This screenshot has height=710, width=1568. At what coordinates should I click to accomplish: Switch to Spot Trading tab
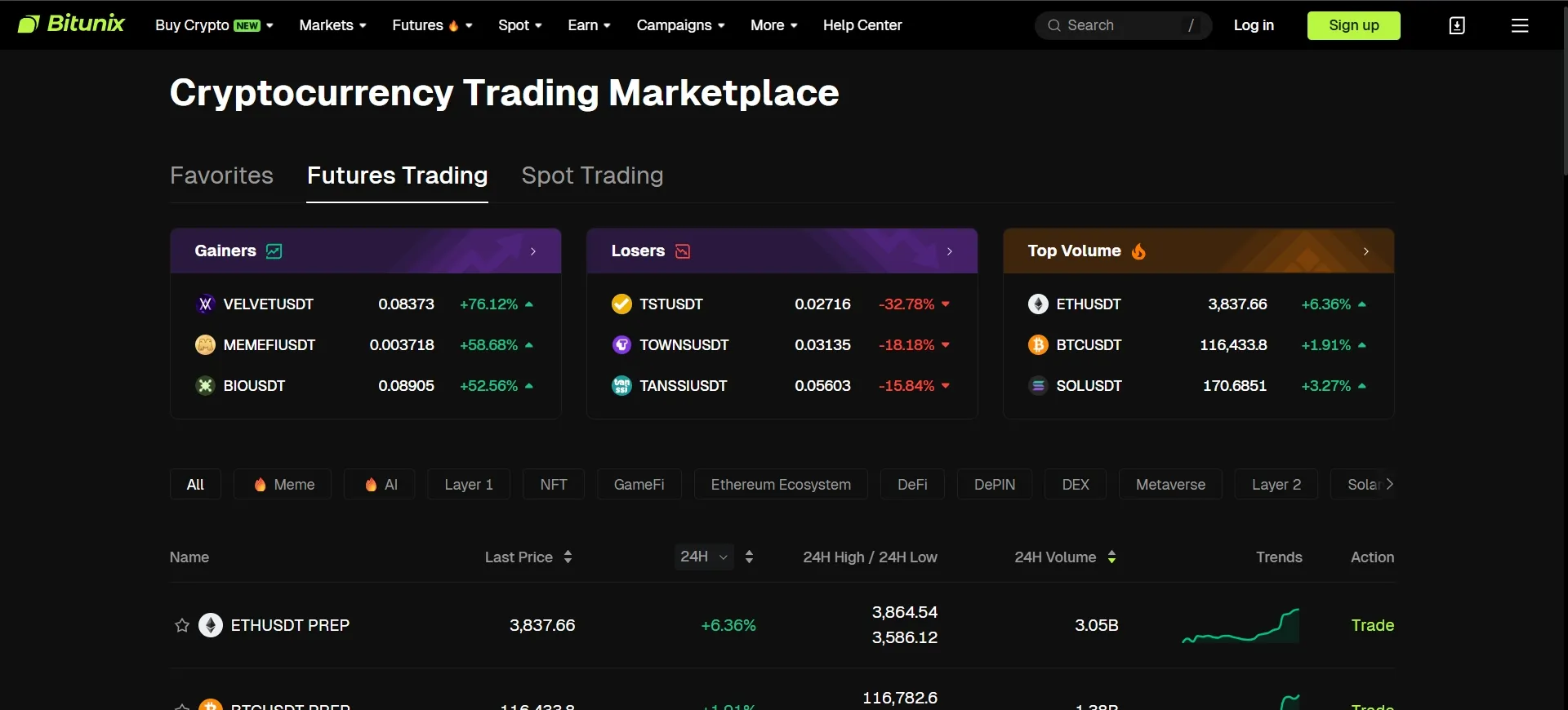592,175
